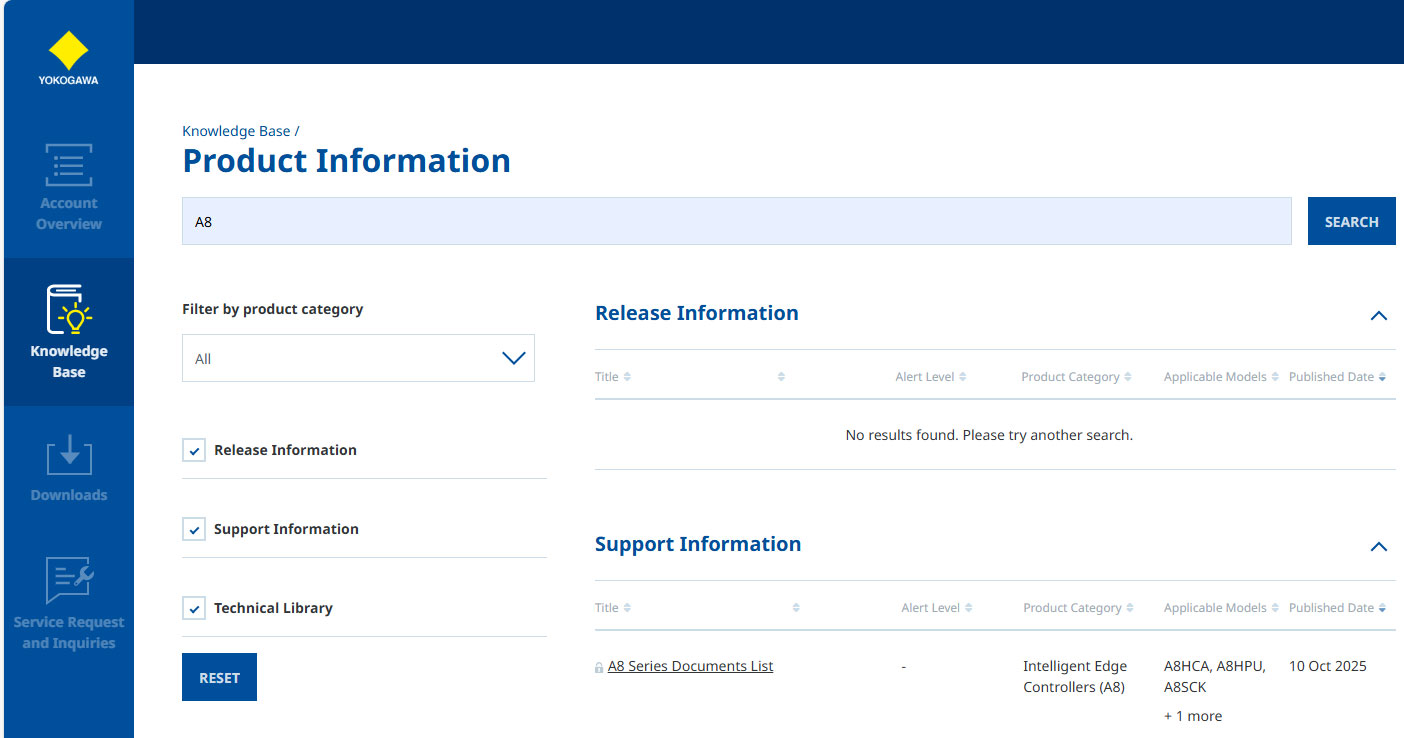Screen dimensions: 1404x738
Task: Select the Downloads sidebar icon
Action: (x=68, y=467)
